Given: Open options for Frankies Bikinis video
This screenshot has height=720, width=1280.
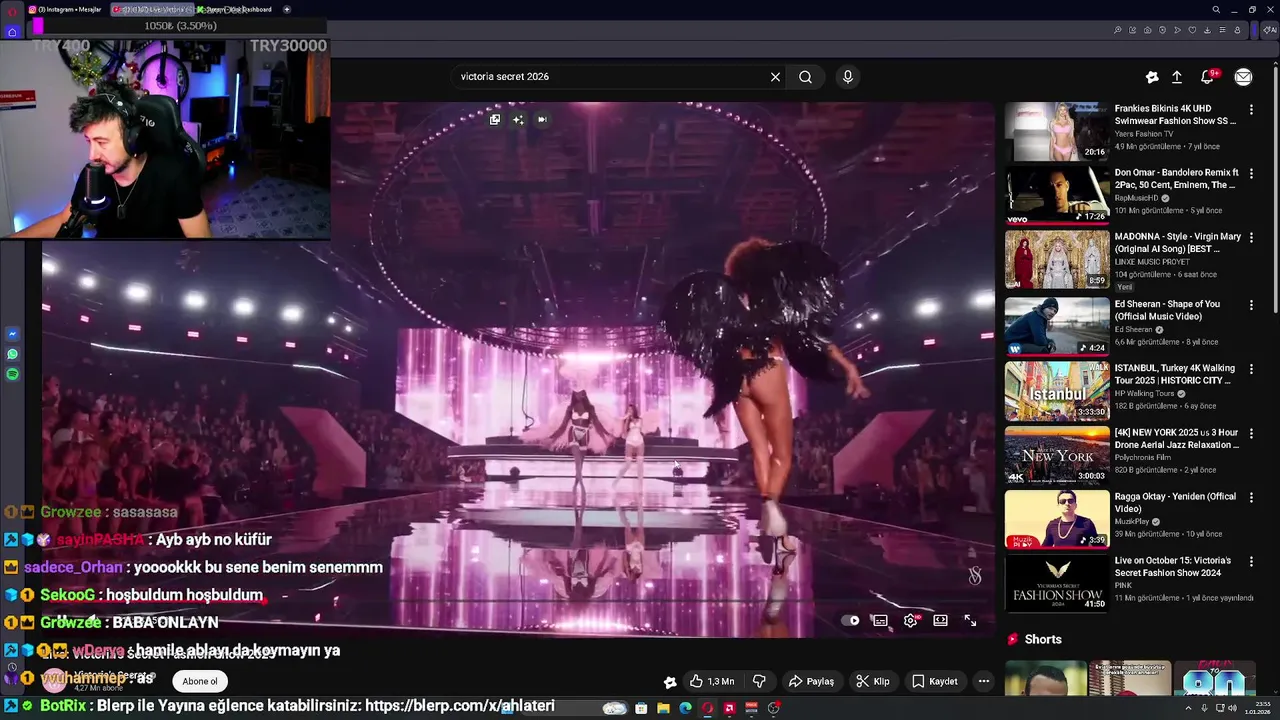Looking at the screenshot, I should [x=1251, y=109].
